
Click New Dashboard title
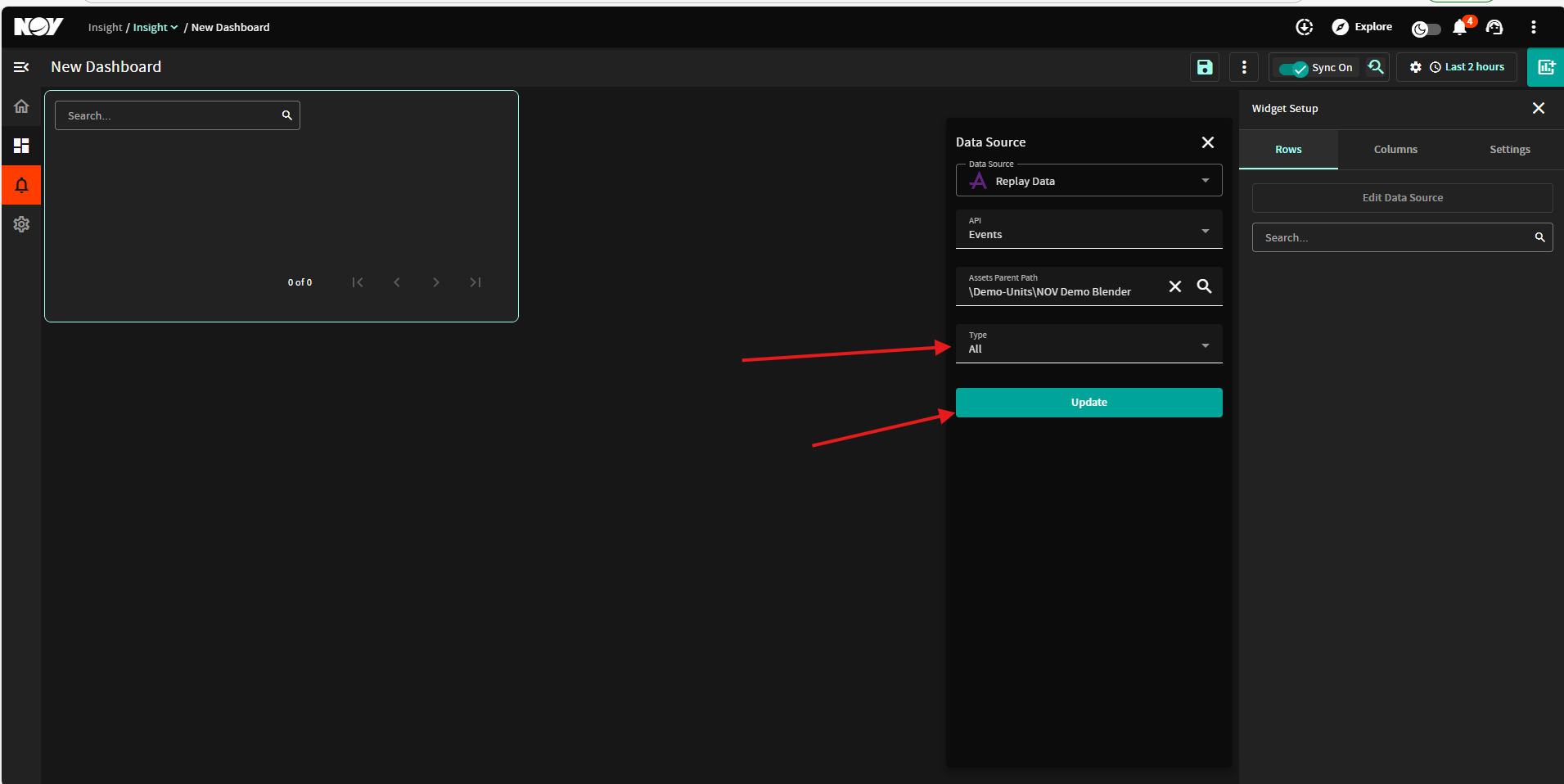106,67
